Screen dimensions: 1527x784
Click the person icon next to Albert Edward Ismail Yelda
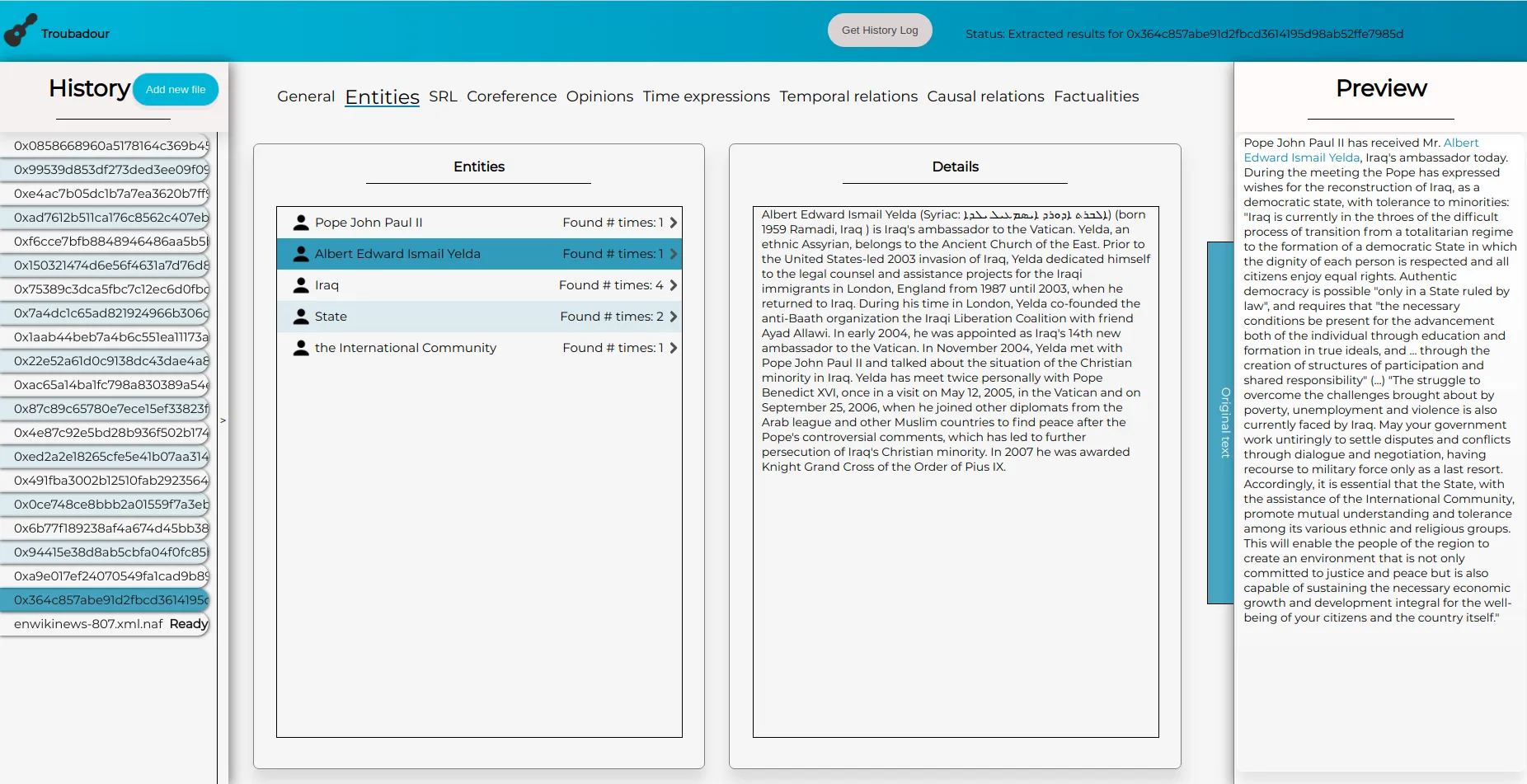(x=299, y=253)
